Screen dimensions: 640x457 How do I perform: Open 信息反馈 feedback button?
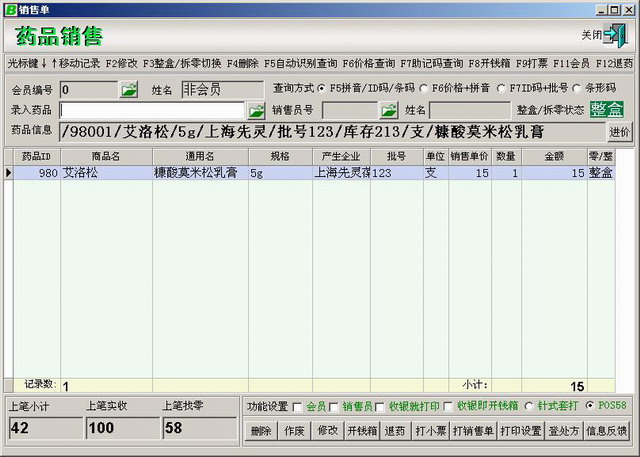point(608,432)
